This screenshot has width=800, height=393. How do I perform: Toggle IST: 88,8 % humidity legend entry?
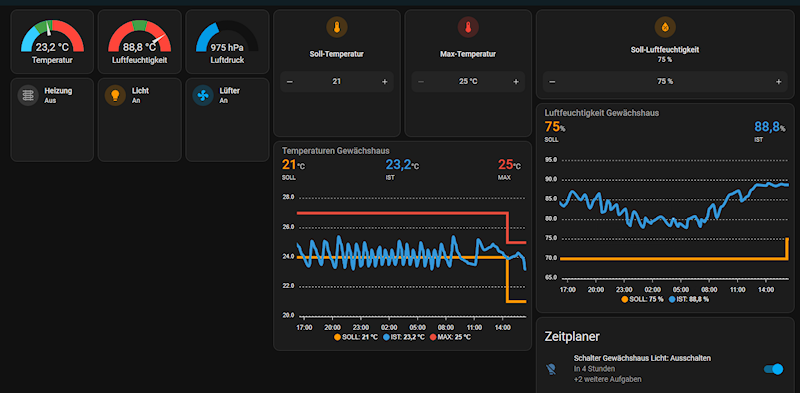688,299
